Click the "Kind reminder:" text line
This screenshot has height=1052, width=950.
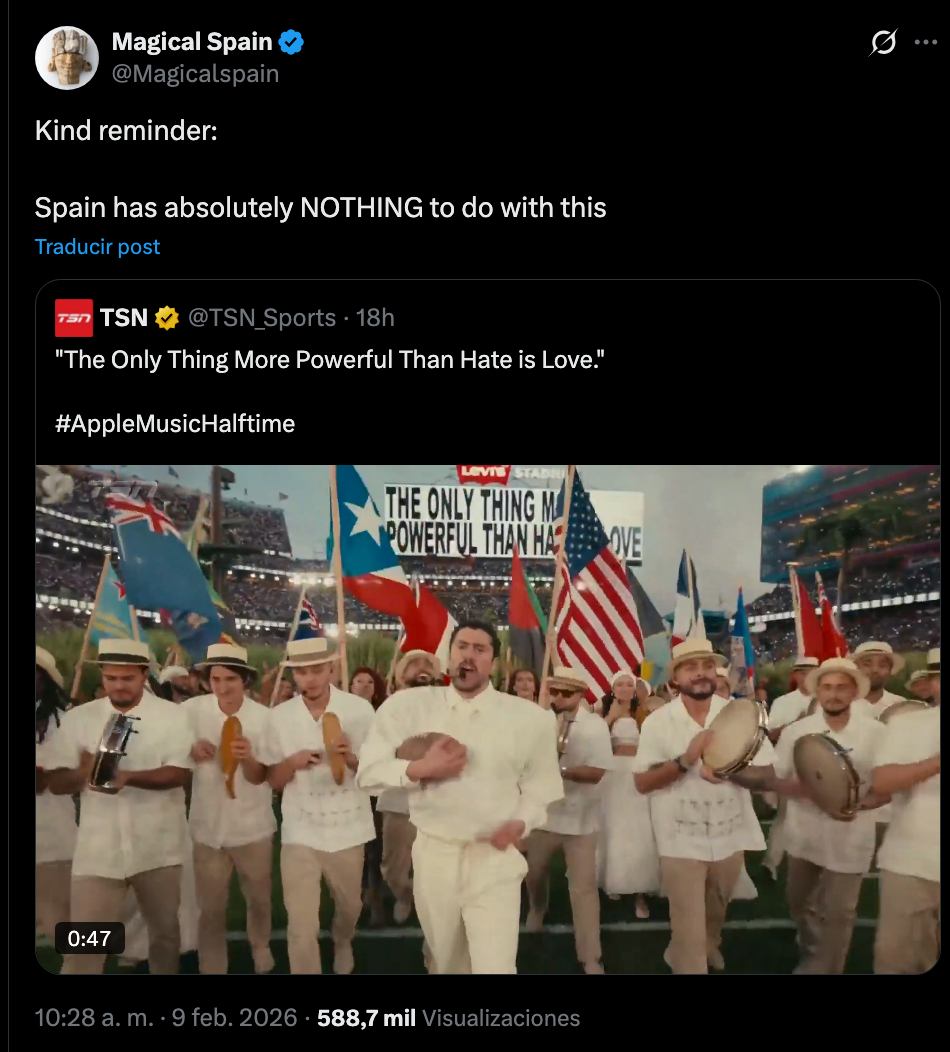point(125,131)
